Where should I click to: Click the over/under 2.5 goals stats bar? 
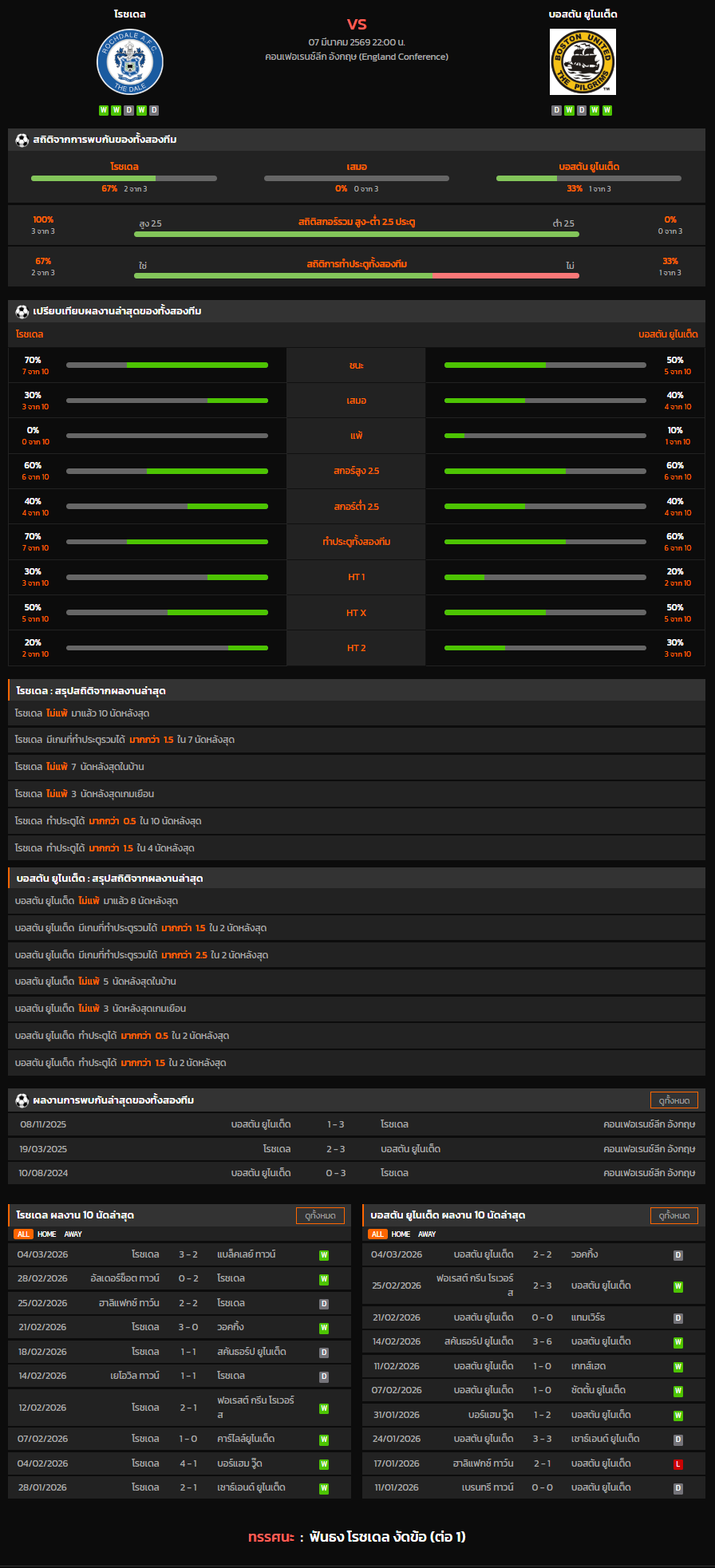tap(356, 234)
